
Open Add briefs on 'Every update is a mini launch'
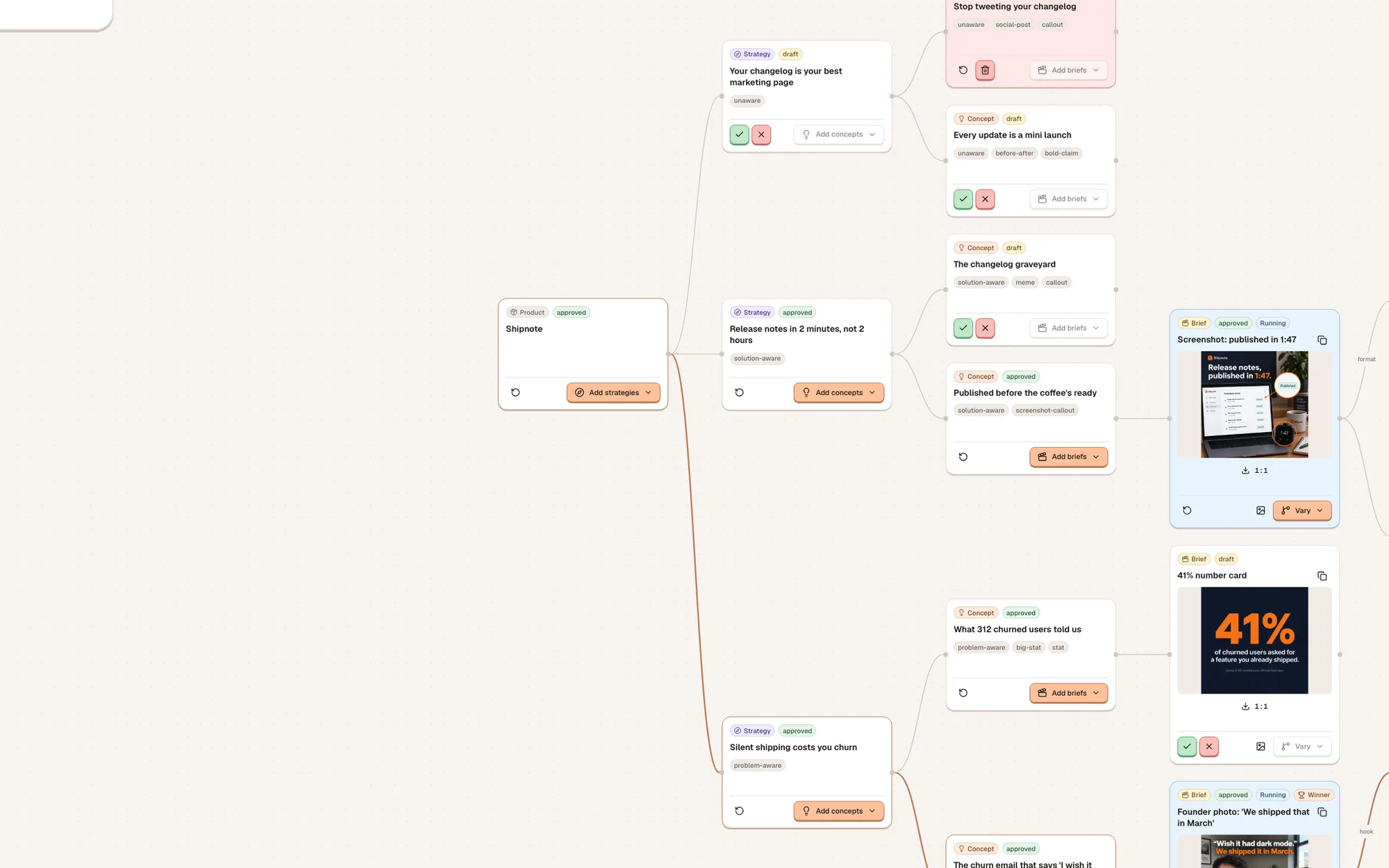1068,199
